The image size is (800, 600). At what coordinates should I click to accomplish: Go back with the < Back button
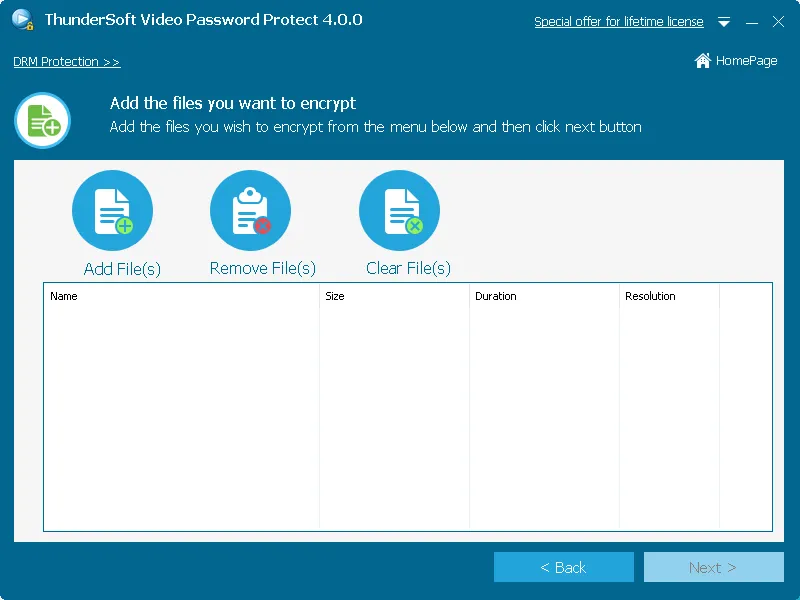click(x=564, y=567)
